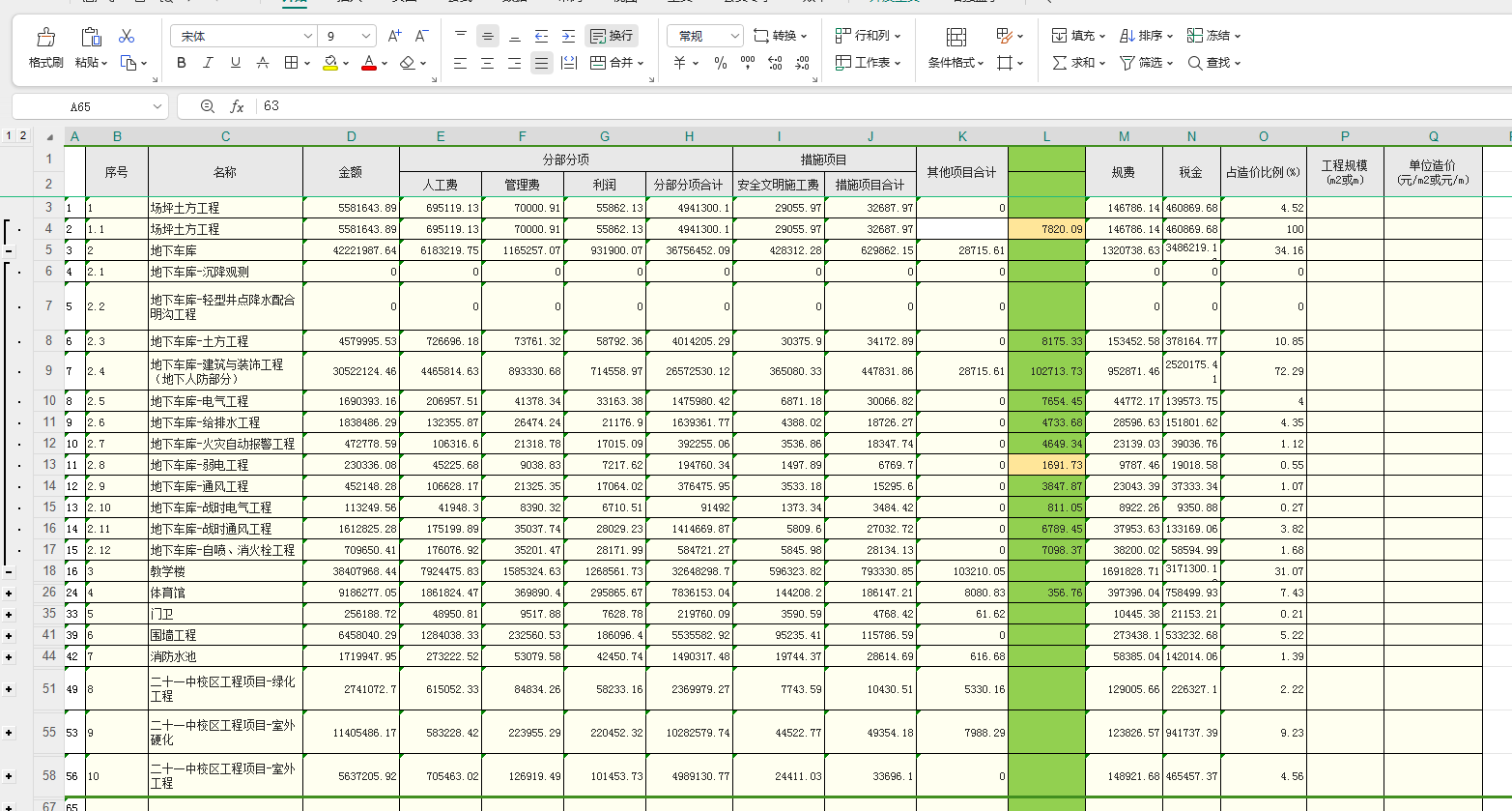This screenshot has width=1512, height=811.
Task: Open the 冻结 freeze panes menu
Action: click(1214, 36)
